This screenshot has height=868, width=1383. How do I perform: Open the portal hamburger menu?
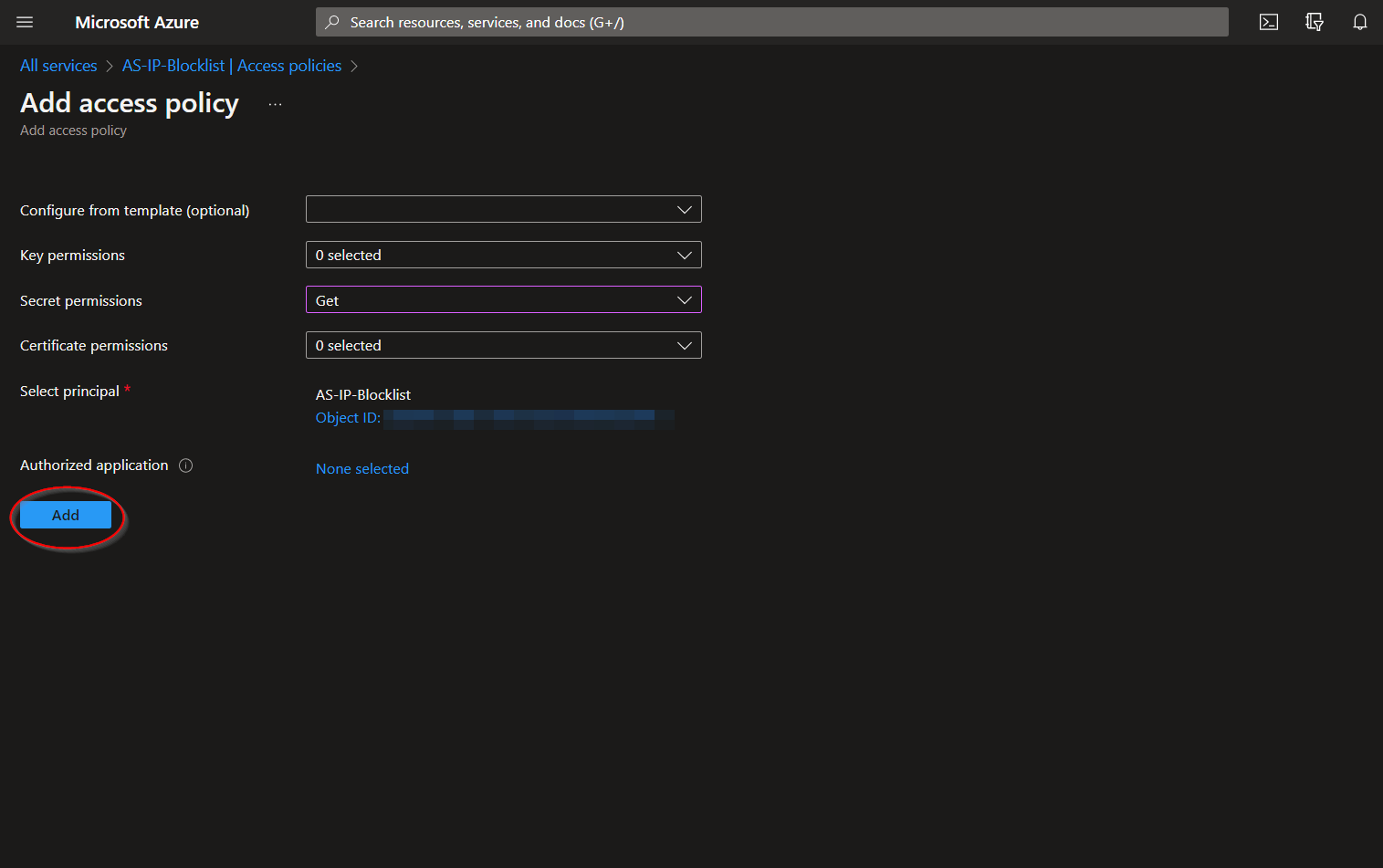pos(25,22)
